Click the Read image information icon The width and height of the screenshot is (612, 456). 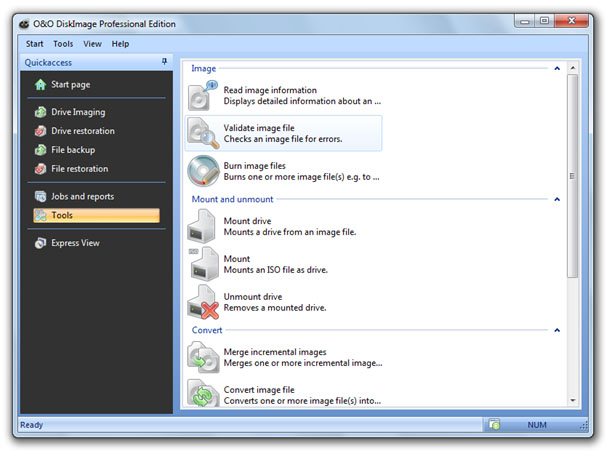[204, 95]
